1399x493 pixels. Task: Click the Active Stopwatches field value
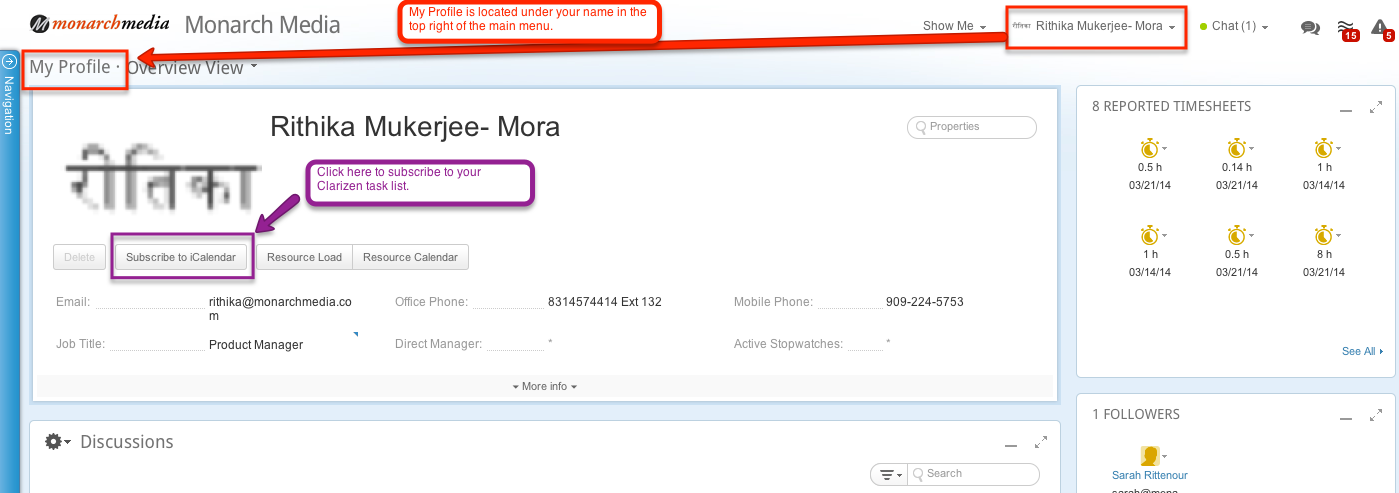pyautogui.click(x=888, y=344)
